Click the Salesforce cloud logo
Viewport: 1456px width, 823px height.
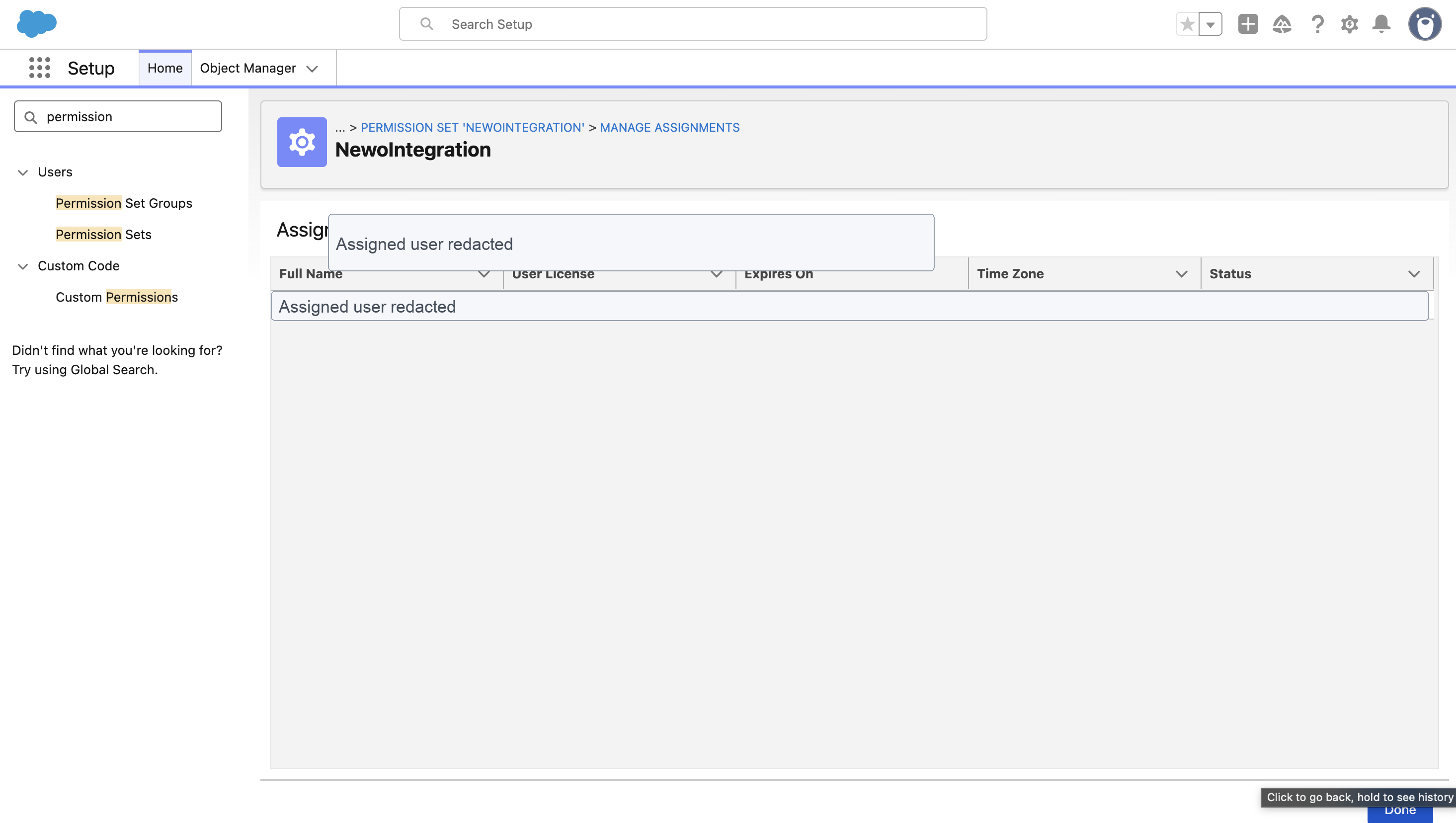[x=37, y=24]
